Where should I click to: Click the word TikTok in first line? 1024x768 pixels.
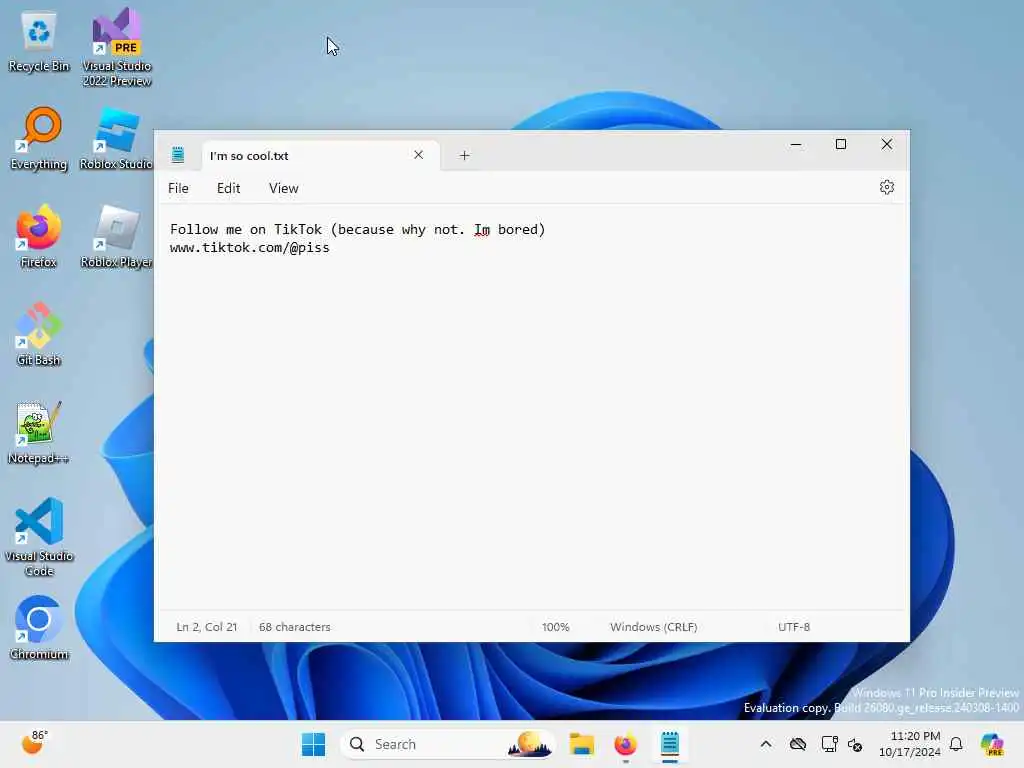(x=298, y=230)
